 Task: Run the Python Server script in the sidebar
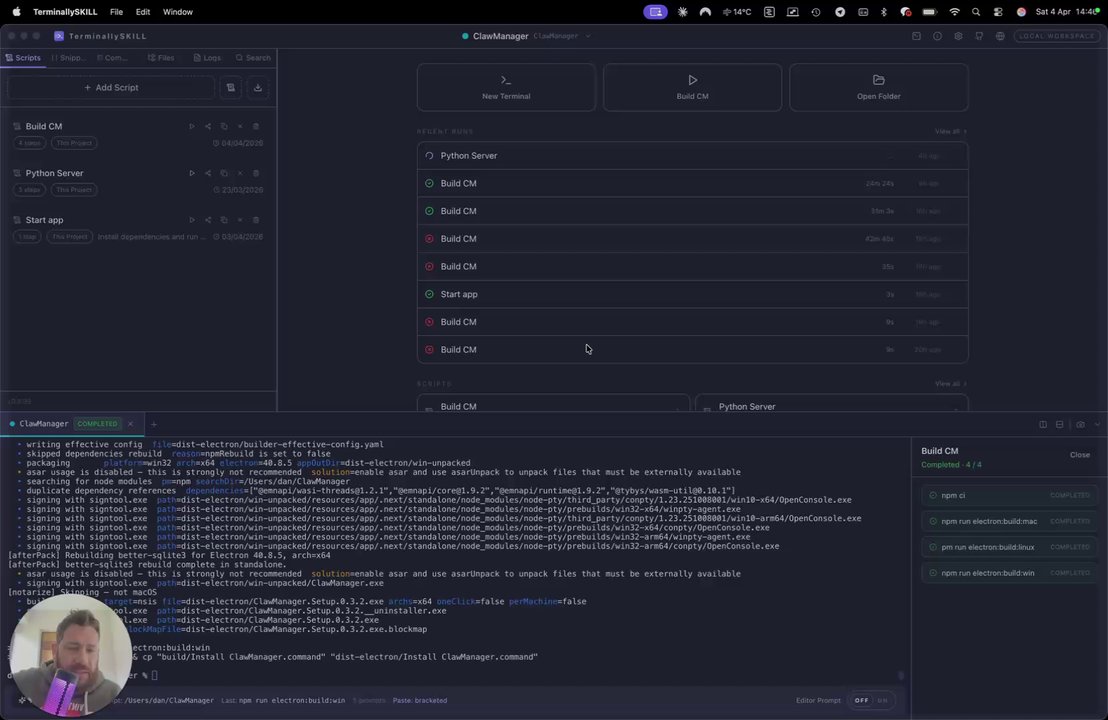[x=191, y=173]
